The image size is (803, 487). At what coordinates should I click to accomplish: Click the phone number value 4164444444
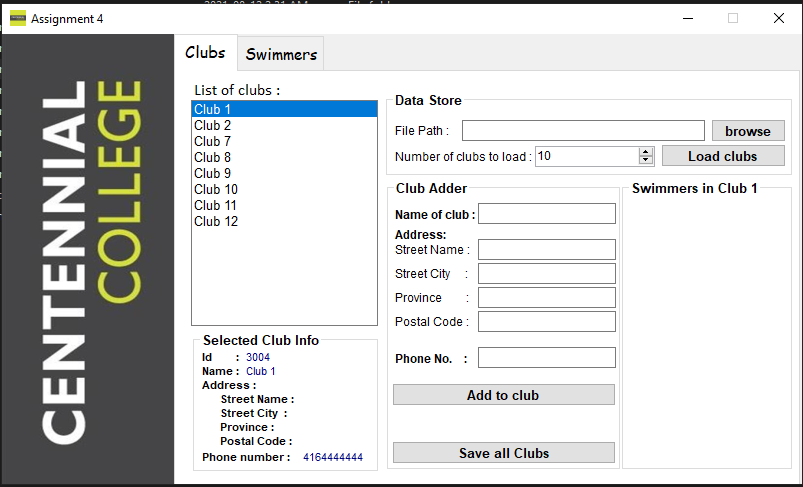click(333, 457)
